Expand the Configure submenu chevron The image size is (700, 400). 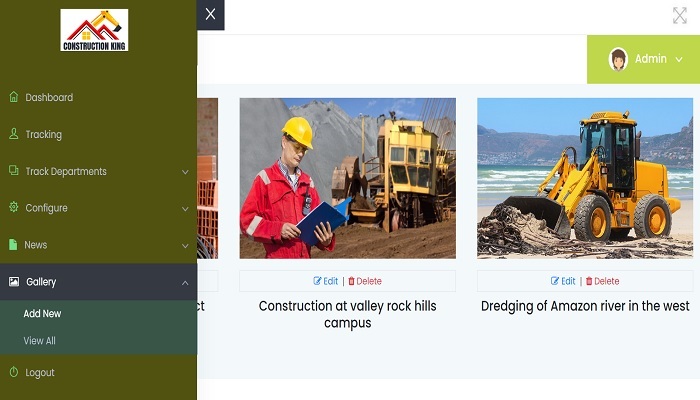click(185, 209)
